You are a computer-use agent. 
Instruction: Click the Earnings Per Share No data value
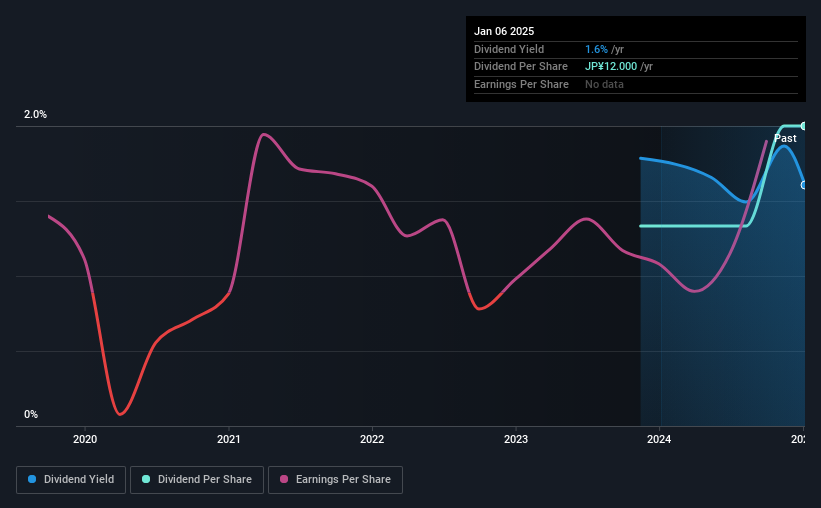[604, 84]
